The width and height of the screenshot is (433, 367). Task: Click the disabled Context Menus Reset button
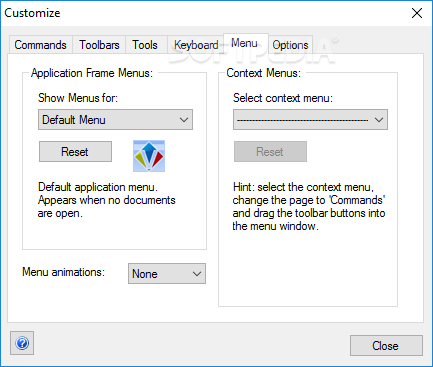[270, 152]
